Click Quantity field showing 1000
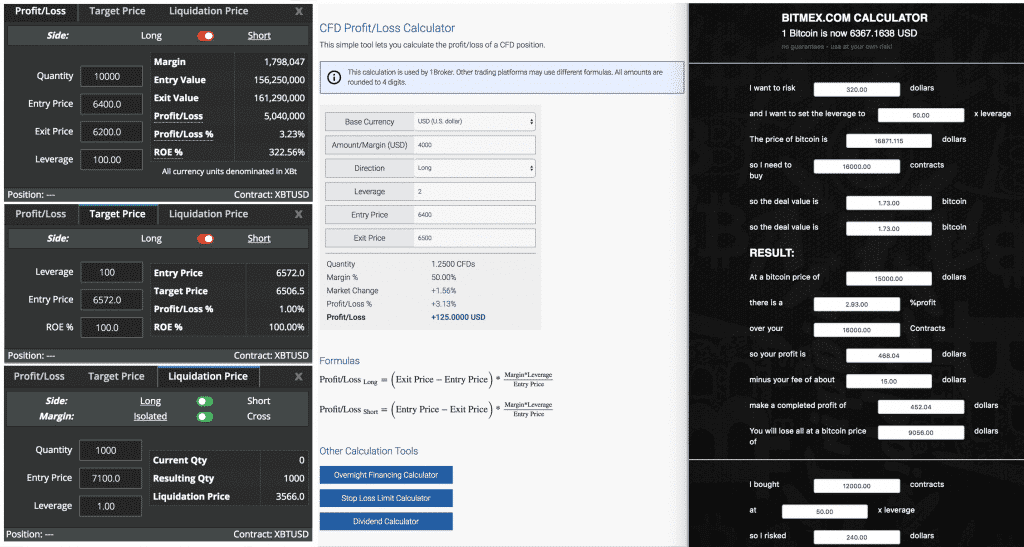 [110, 450]
